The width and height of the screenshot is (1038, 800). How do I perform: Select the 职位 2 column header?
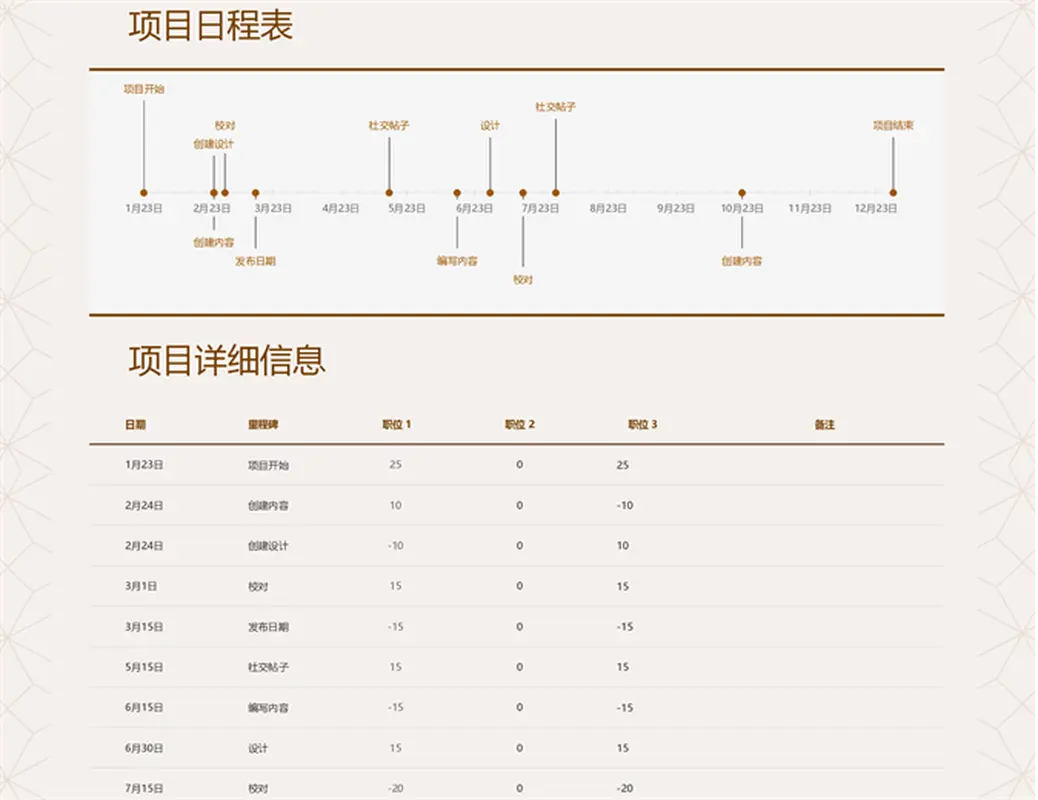coord(518,423)
